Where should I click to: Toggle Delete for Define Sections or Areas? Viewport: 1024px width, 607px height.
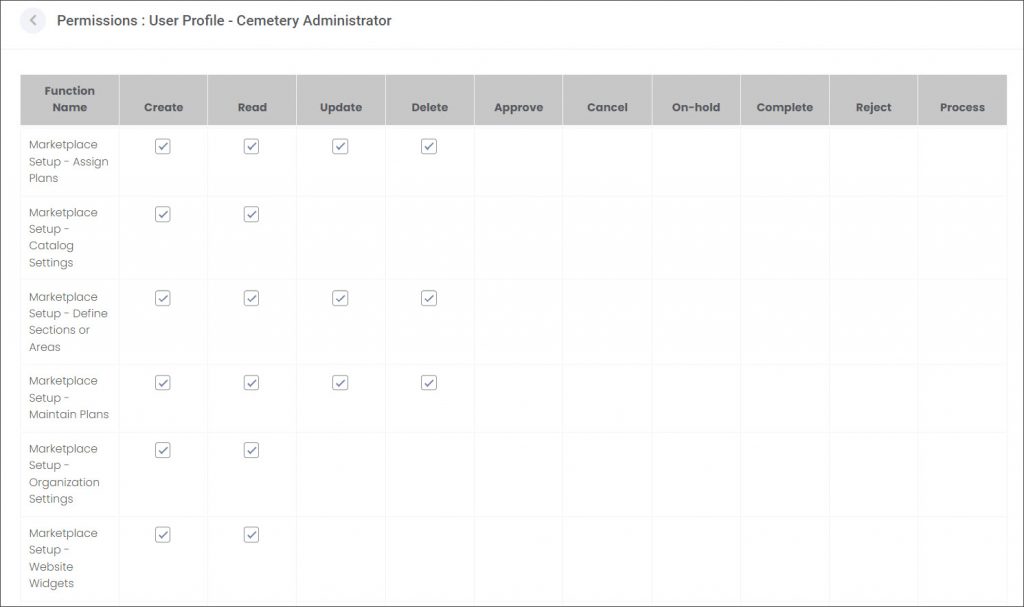coord(429,299)
